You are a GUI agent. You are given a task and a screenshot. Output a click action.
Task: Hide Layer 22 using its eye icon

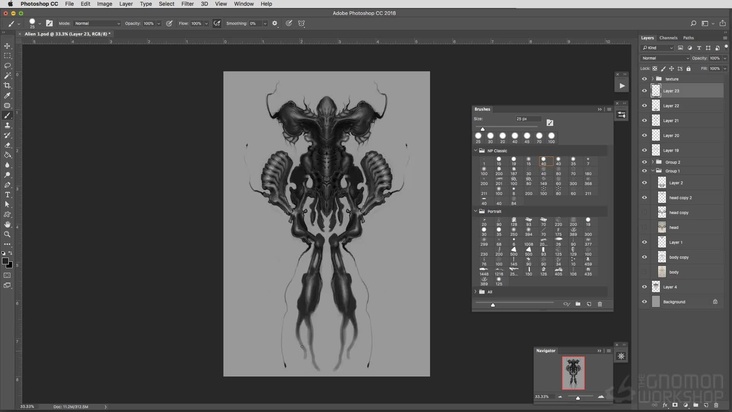[644, 106]
